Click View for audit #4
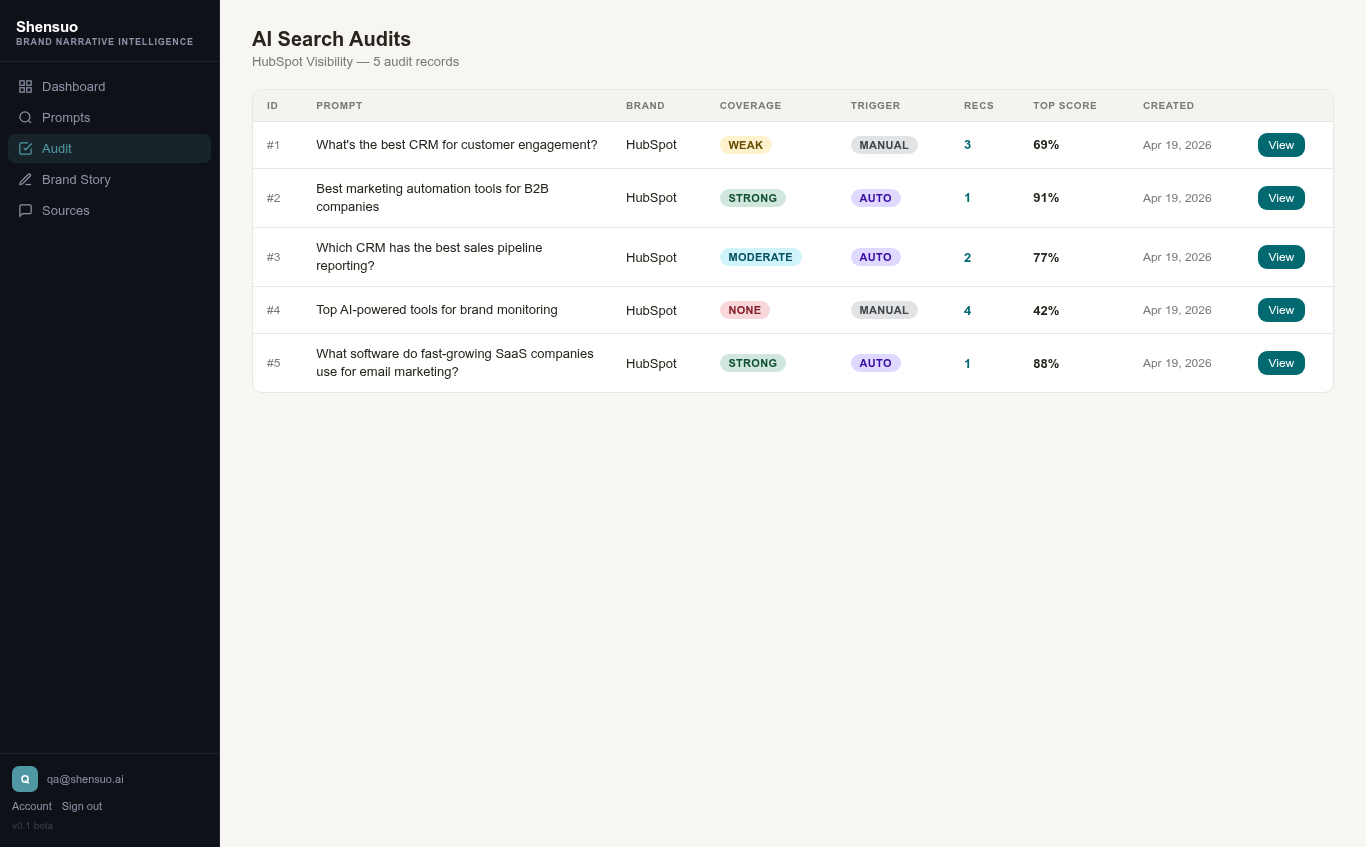The height and width of the screenshot is (847, 1366). [1281, 310]
